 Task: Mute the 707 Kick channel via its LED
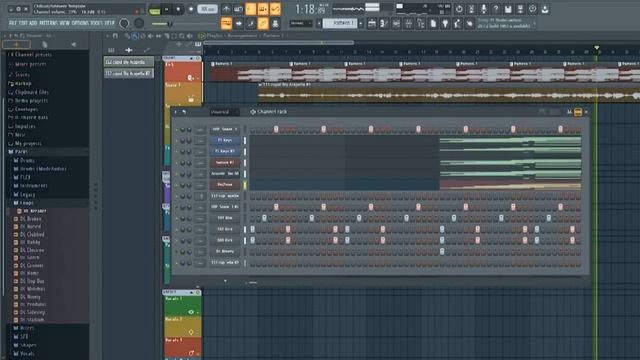click(x=177, y=230)
